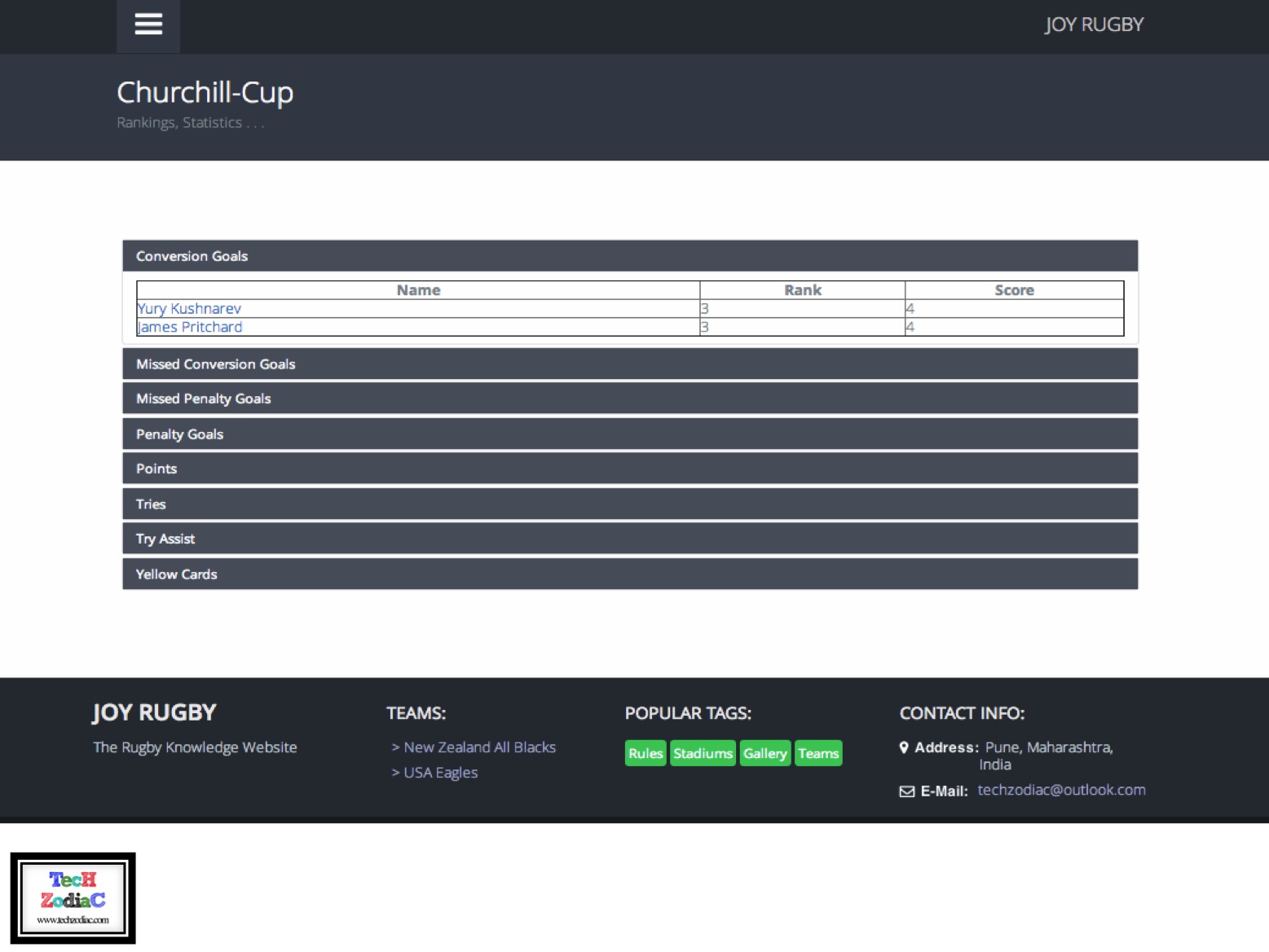
Task: Click the 'Rankings, Statistics . . .' subtitle
Action: pyautogui.click(x=191, y=122)
